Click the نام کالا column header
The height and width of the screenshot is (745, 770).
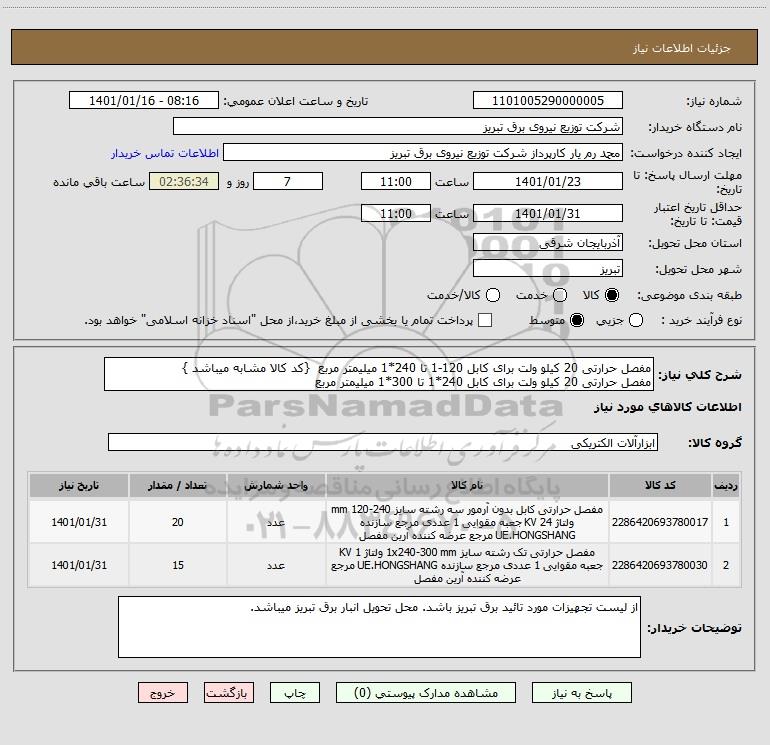click(467, 486)
